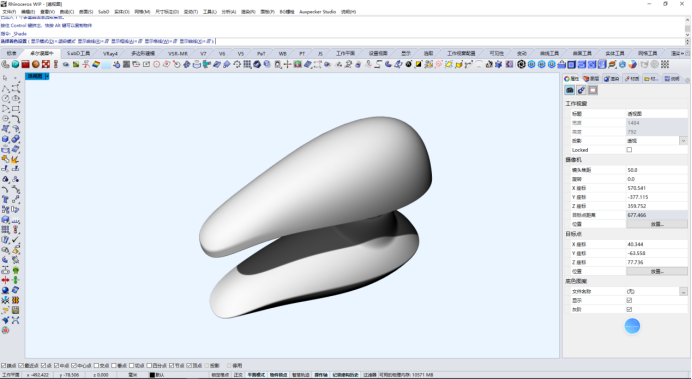Toggle the 显示 checkbox under background image
The height and width of the screenshot is (379, 692).
[629, 300]
